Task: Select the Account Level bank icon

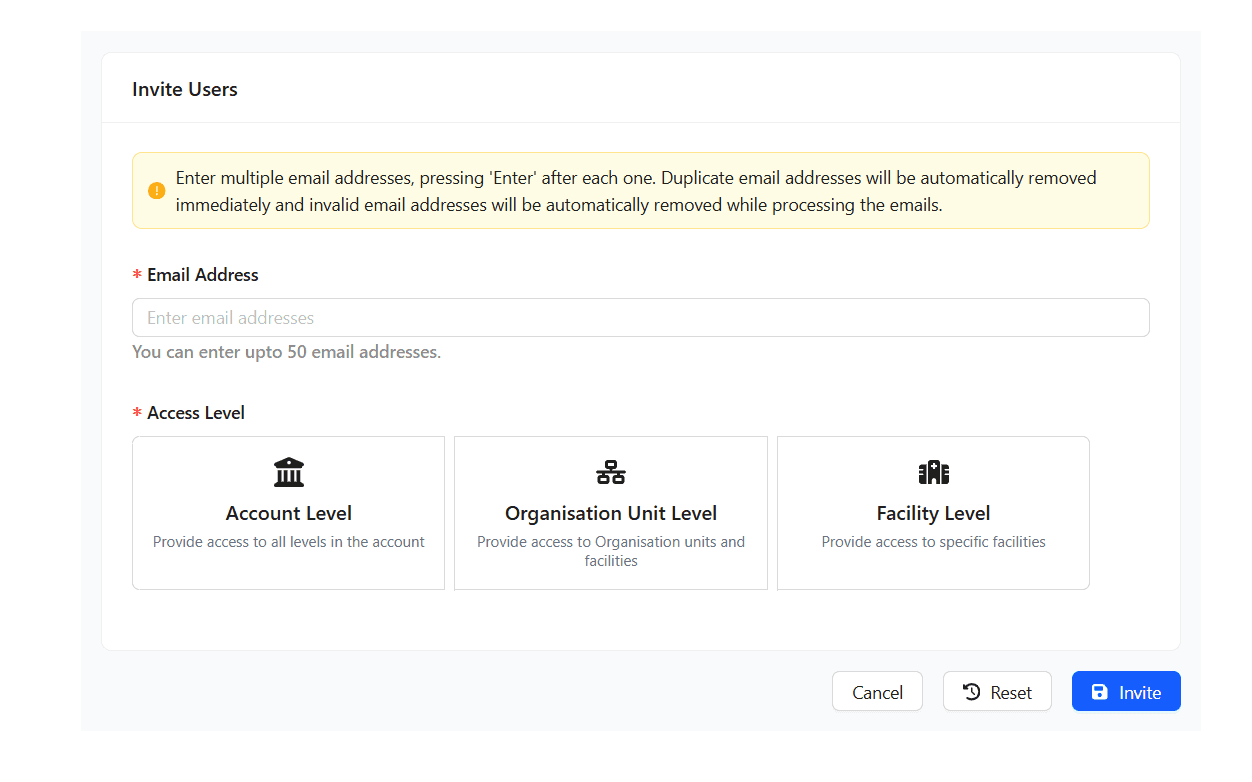Action: 288,471
